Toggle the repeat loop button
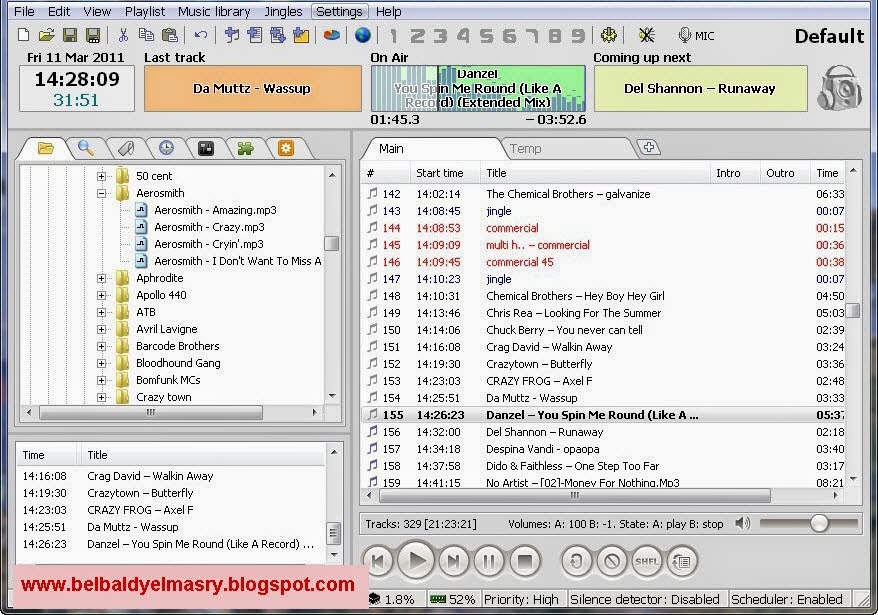This screenshot has width=878, height=615. point(576,561)
